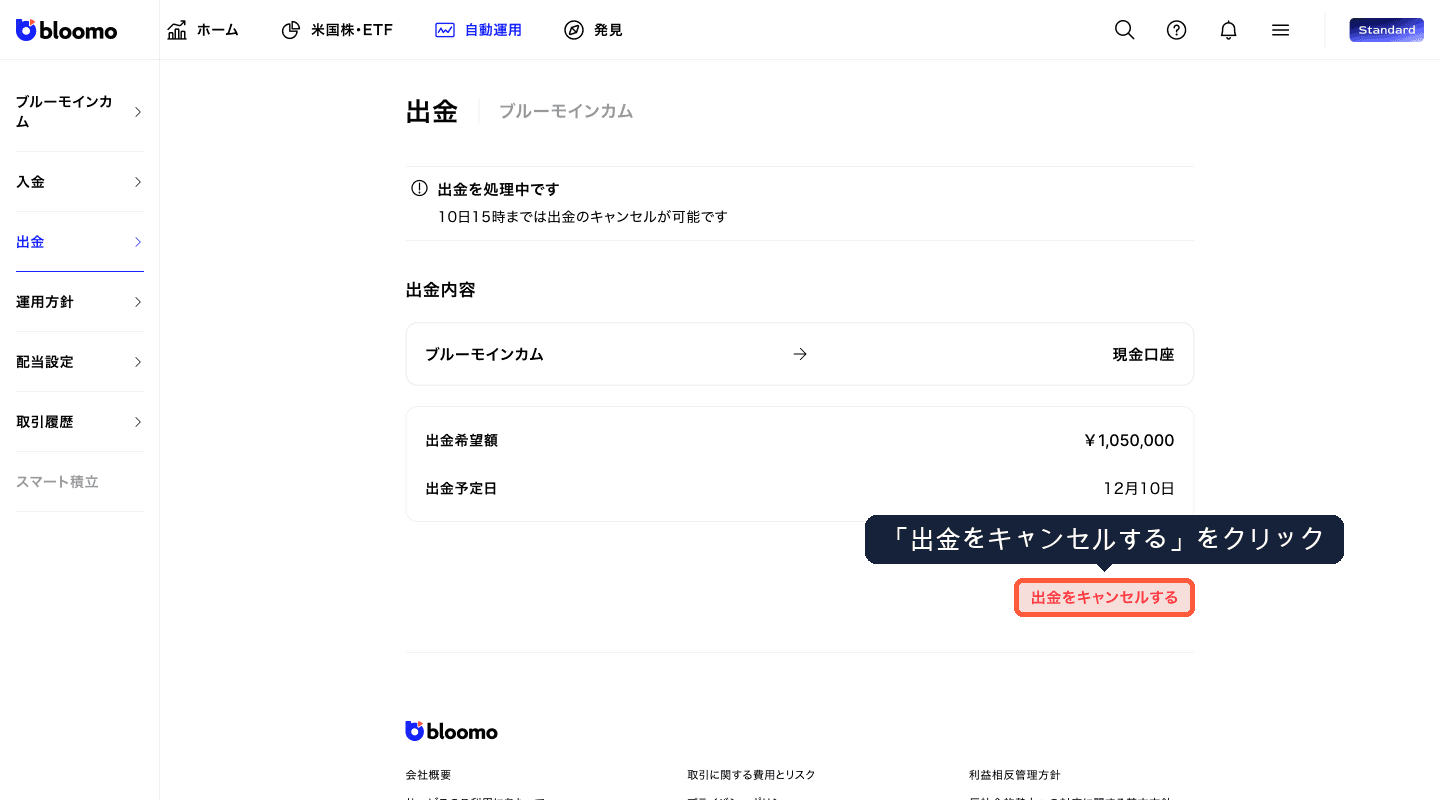Image resolution: width=1440 pixels, height=800 pixels.
Task: Click the 出金予定日 label
Action: [x=461, y=489]
